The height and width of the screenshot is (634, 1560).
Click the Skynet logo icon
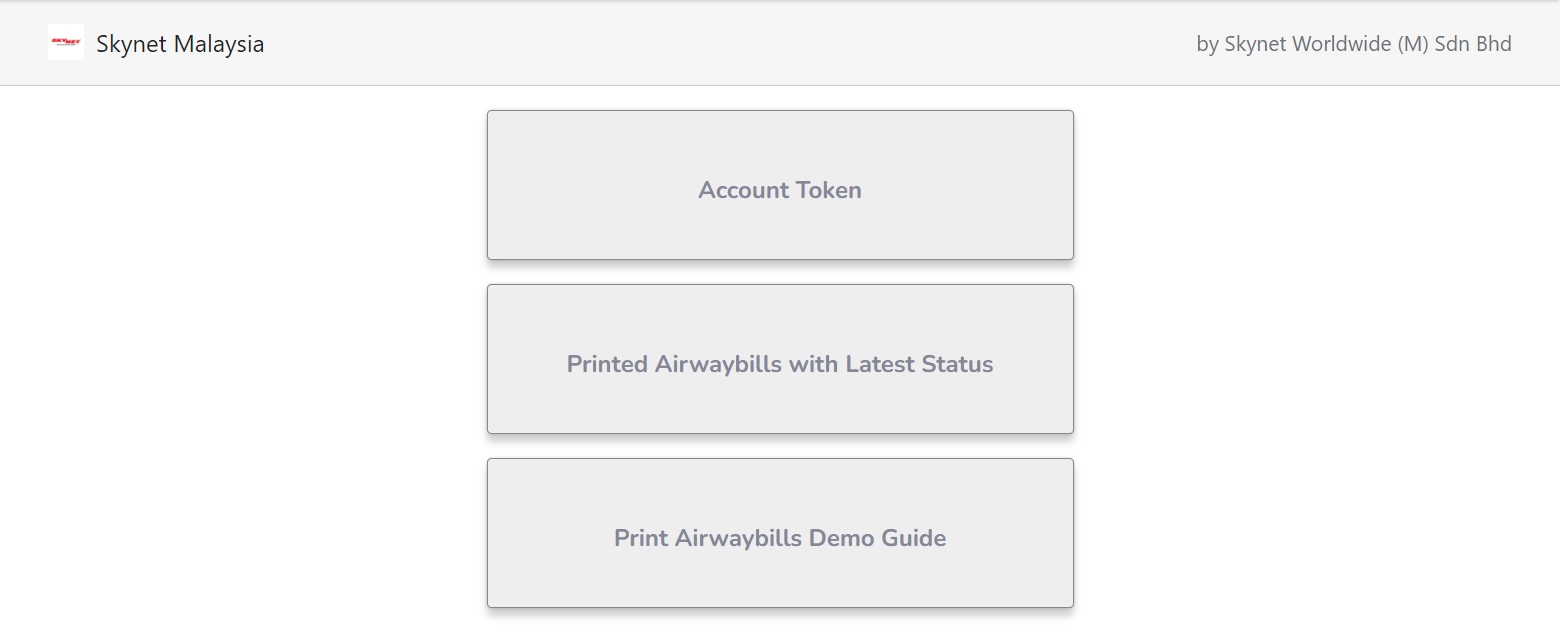[66, 42]
